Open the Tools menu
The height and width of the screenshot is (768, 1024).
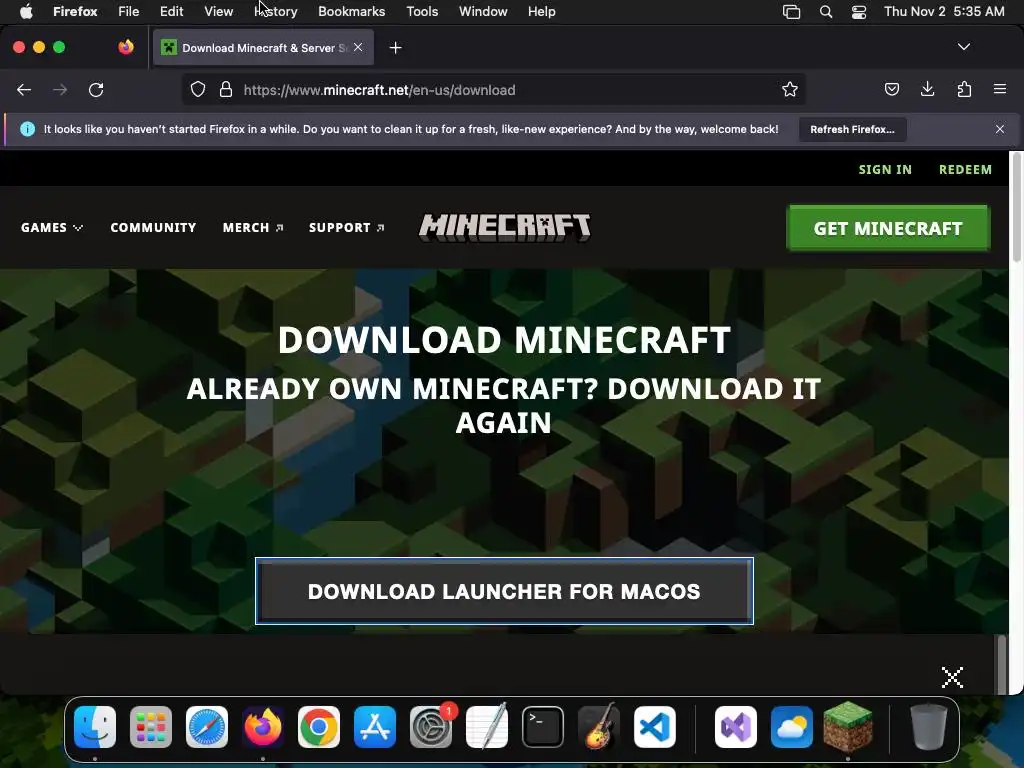point(422,11)
